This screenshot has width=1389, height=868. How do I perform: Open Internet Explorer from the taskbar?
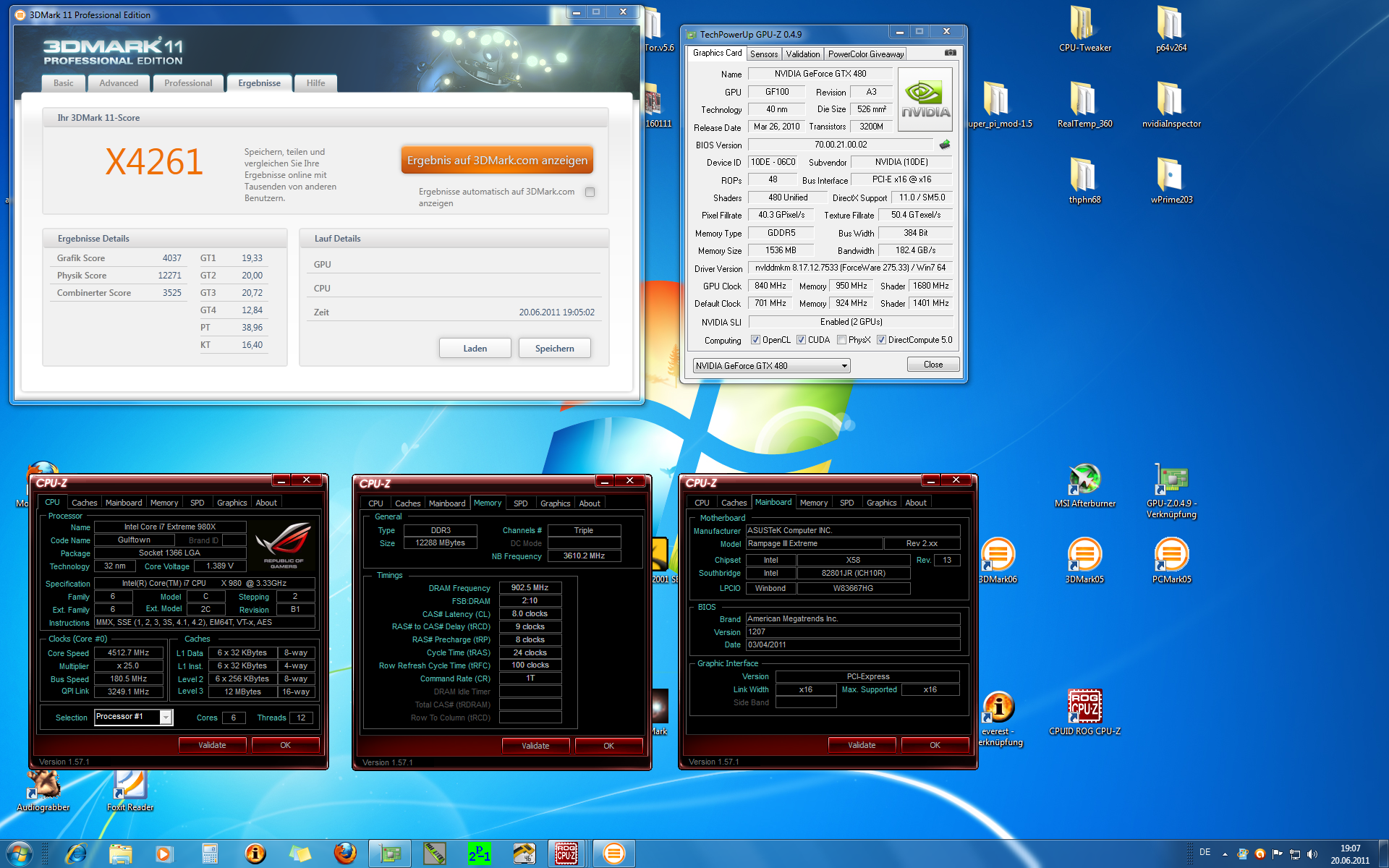tap(76, 854)
